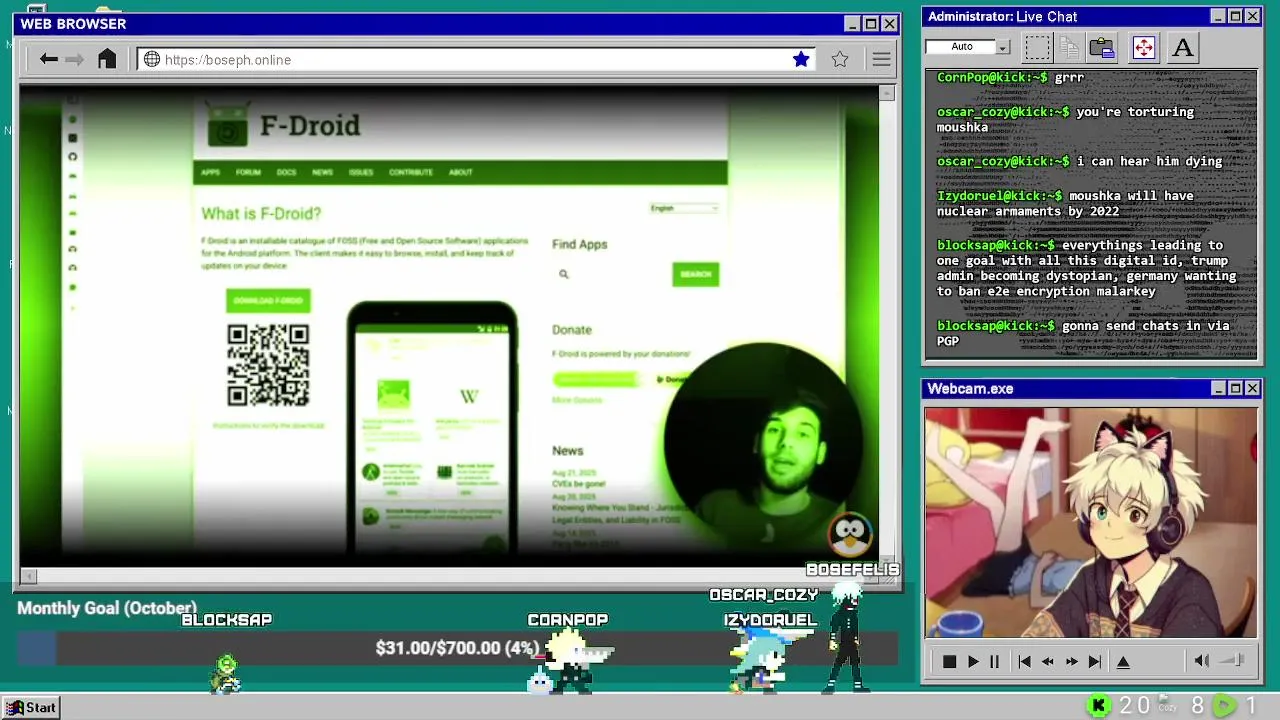
Task: Open the font 'A' icon in Live Chat
Action: click(x=1183, y=47)
